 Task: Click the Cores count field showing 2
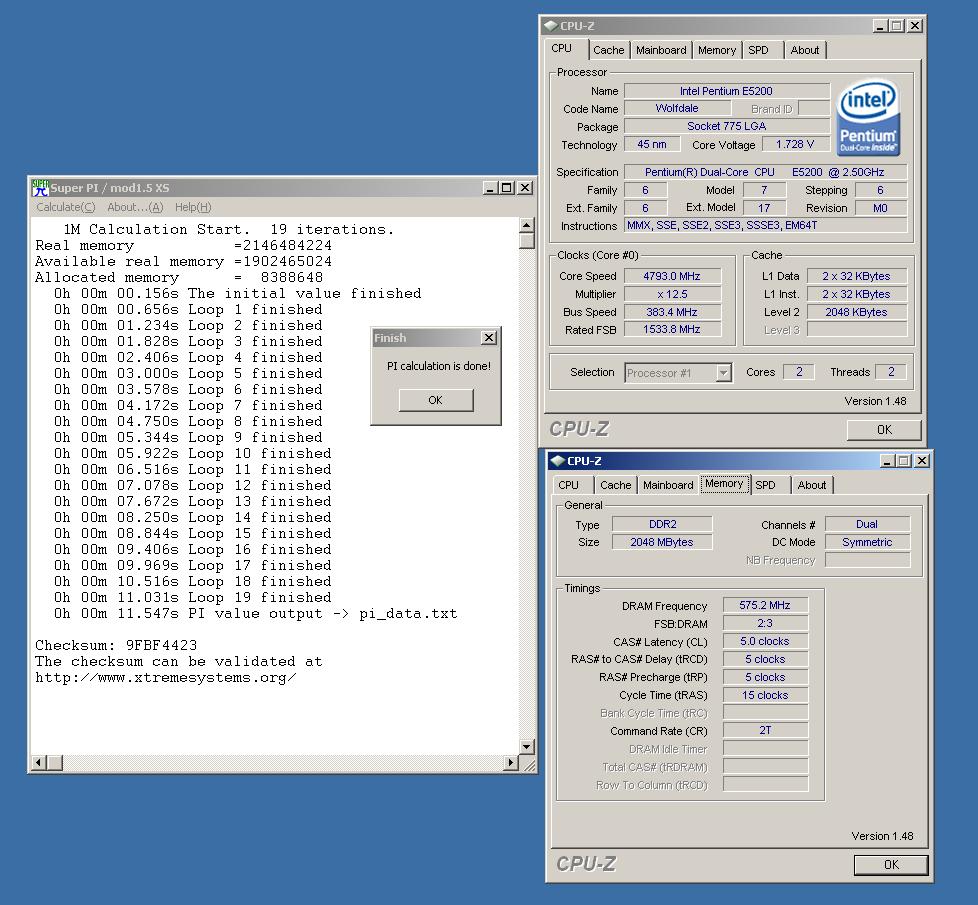799,372
